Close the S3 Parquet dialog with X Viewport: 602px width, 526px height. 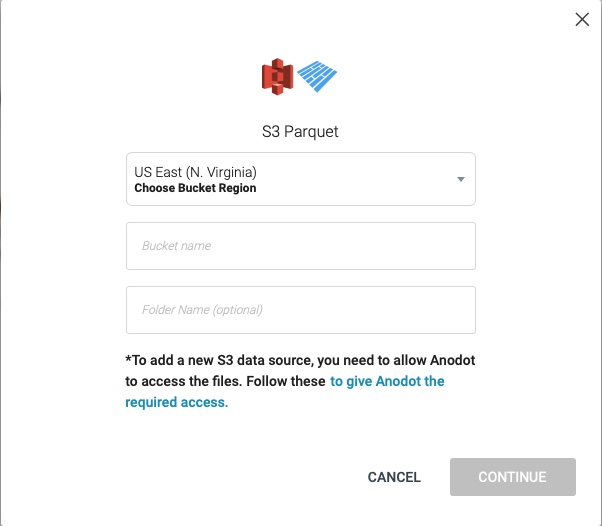[x=582, y=19]
